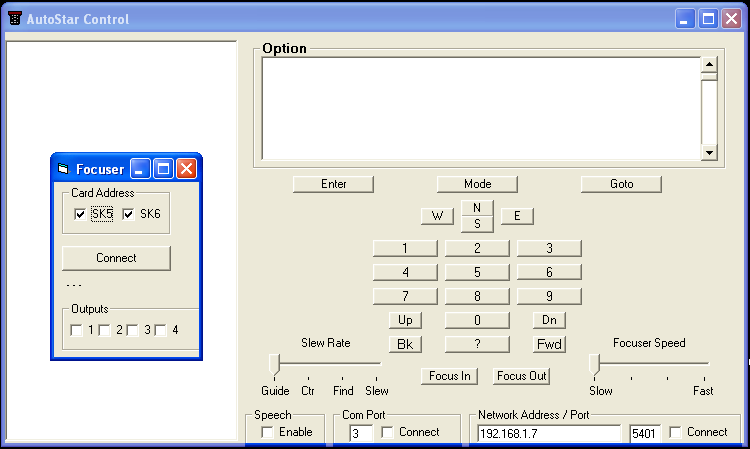Click inside the Option text area
The height and width of the screenshot is (449, 750).
(481, 109)
